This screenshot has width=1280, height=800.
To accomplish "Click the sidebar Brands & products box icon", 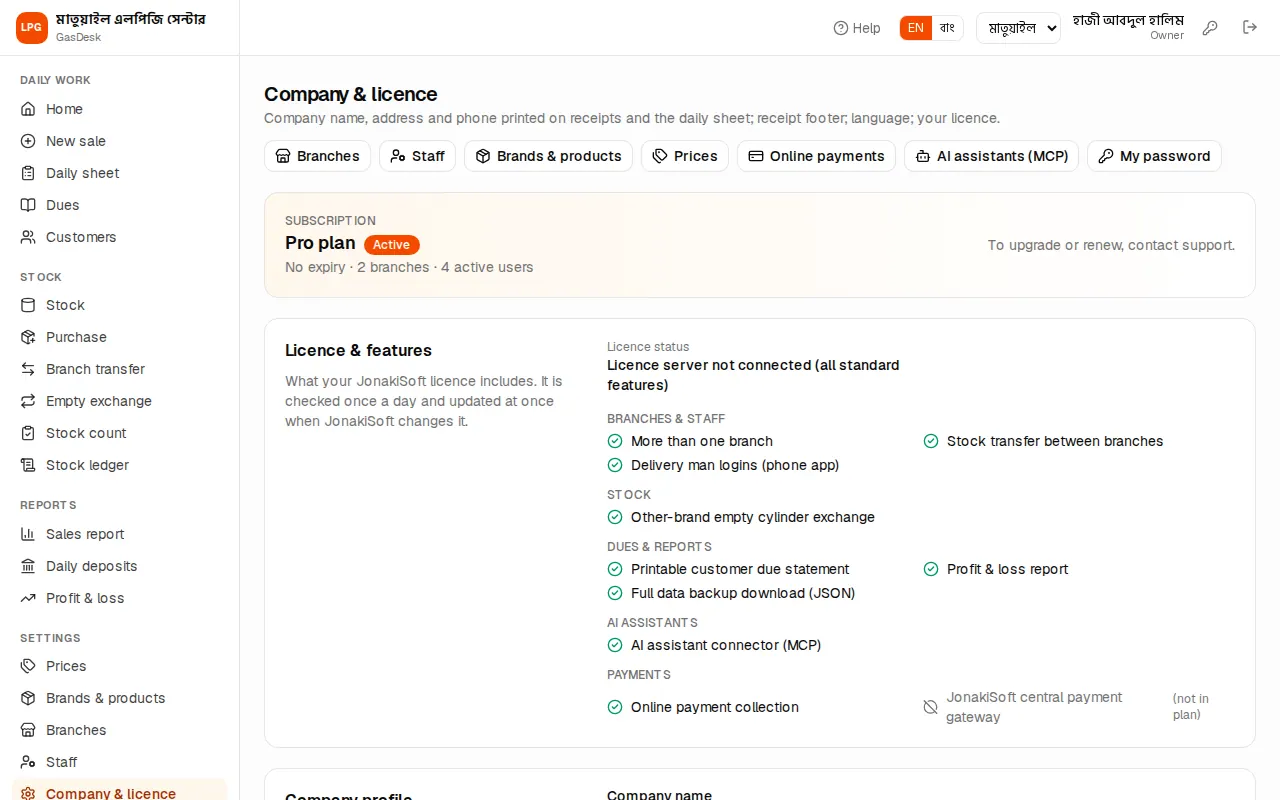I will pyautogui.click(x=28, y=698).
